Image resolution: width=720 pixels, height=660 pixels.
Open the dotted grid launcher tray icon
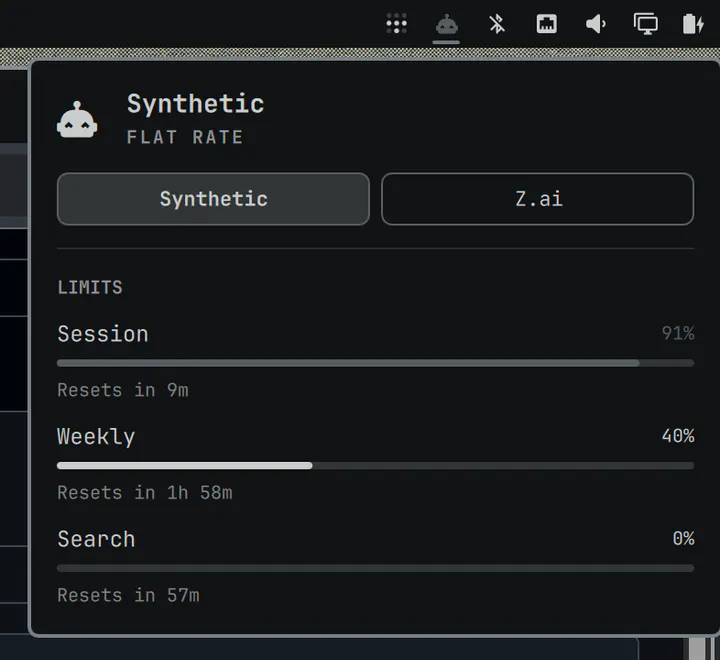point(396,23)
